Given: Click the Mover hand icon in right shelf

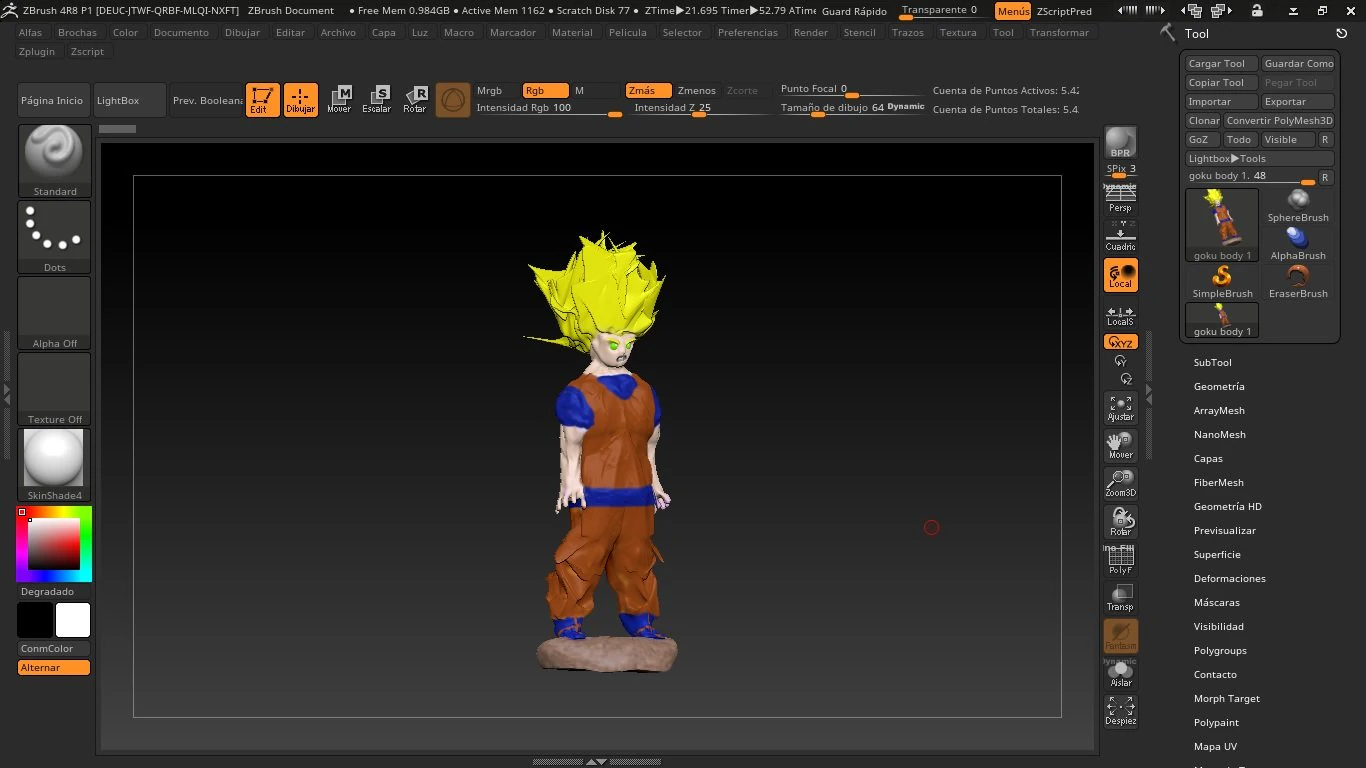Looking at the screenshot, I should [x=1120, y=445].
